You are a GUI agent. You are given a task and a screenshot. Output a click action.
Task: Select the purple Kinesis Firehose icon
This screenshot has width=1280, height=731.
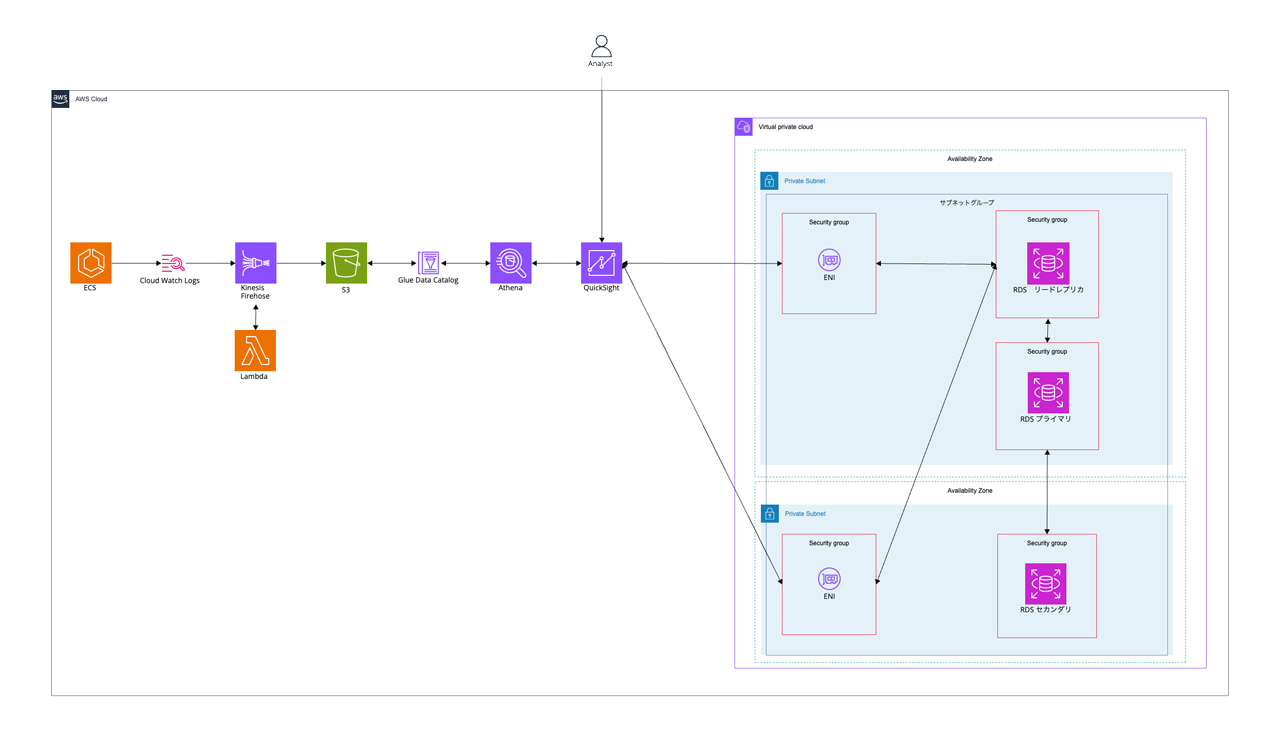[x=256, y=263]
